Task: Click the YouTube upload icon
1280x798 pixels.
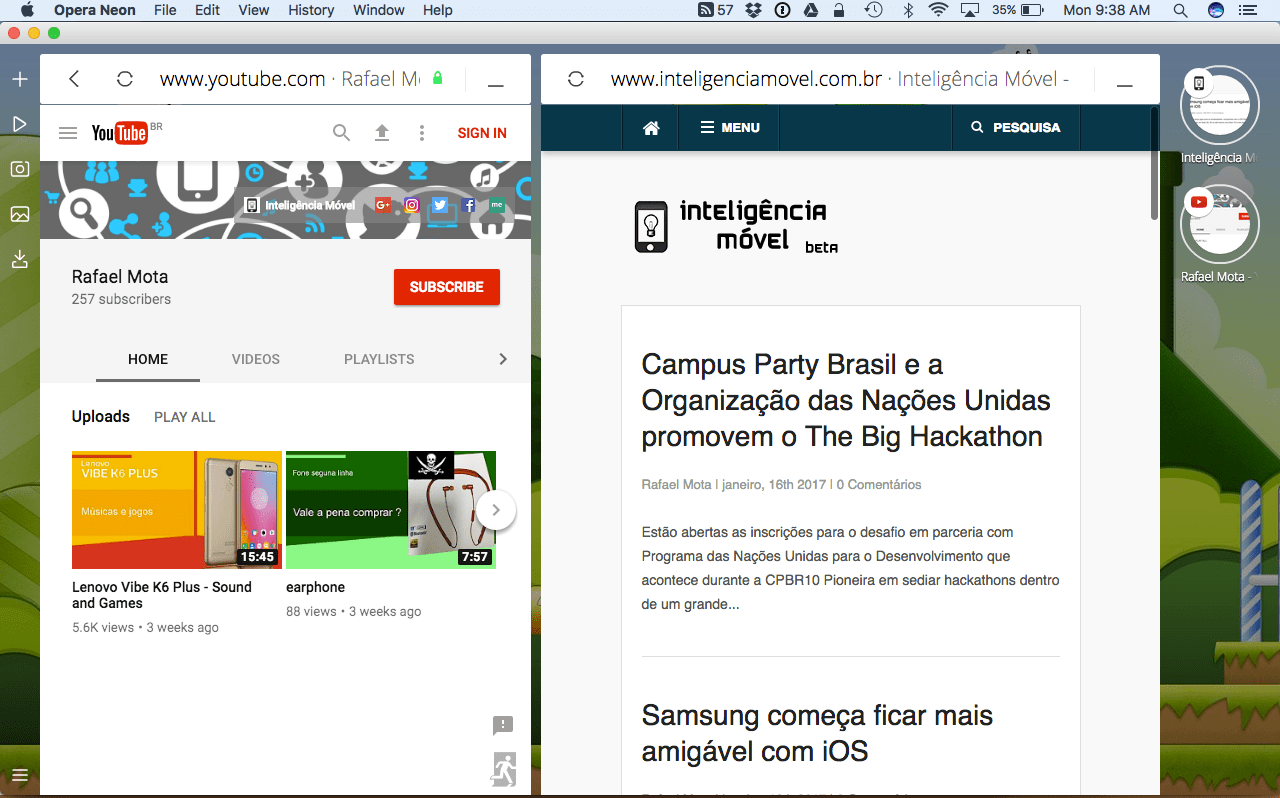Action: pyautogui.click(x=382, y=133)
